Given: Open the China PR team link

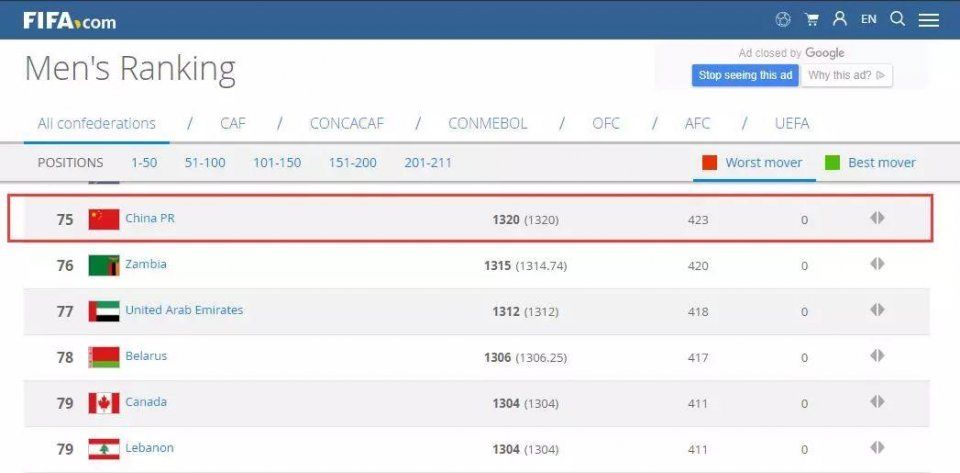Looking at the screenshot, I should 150,218.
